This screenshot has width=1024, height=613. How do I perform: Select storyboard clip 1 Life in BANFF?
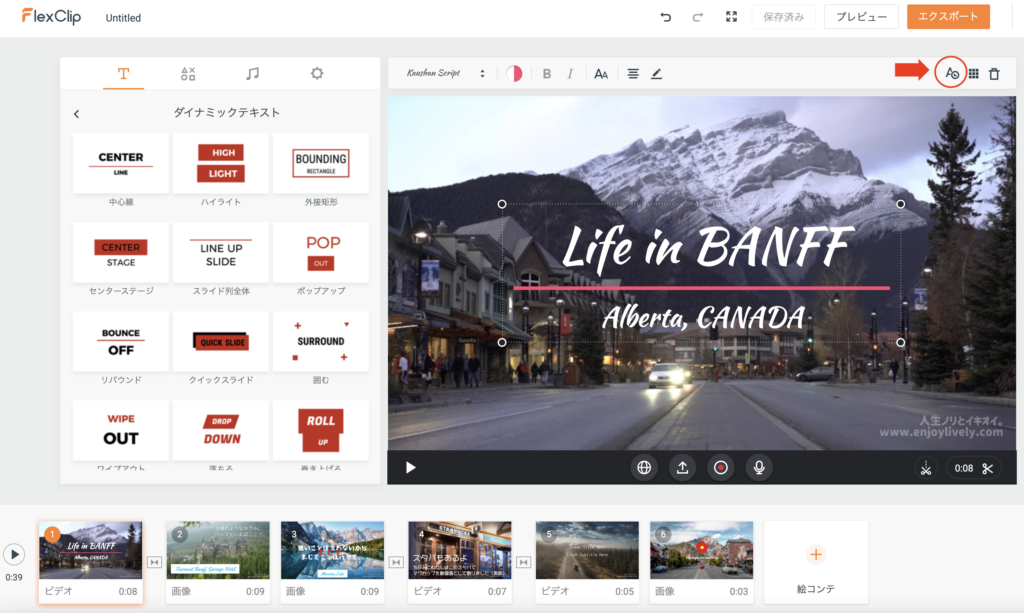click(x=90, y=562)
